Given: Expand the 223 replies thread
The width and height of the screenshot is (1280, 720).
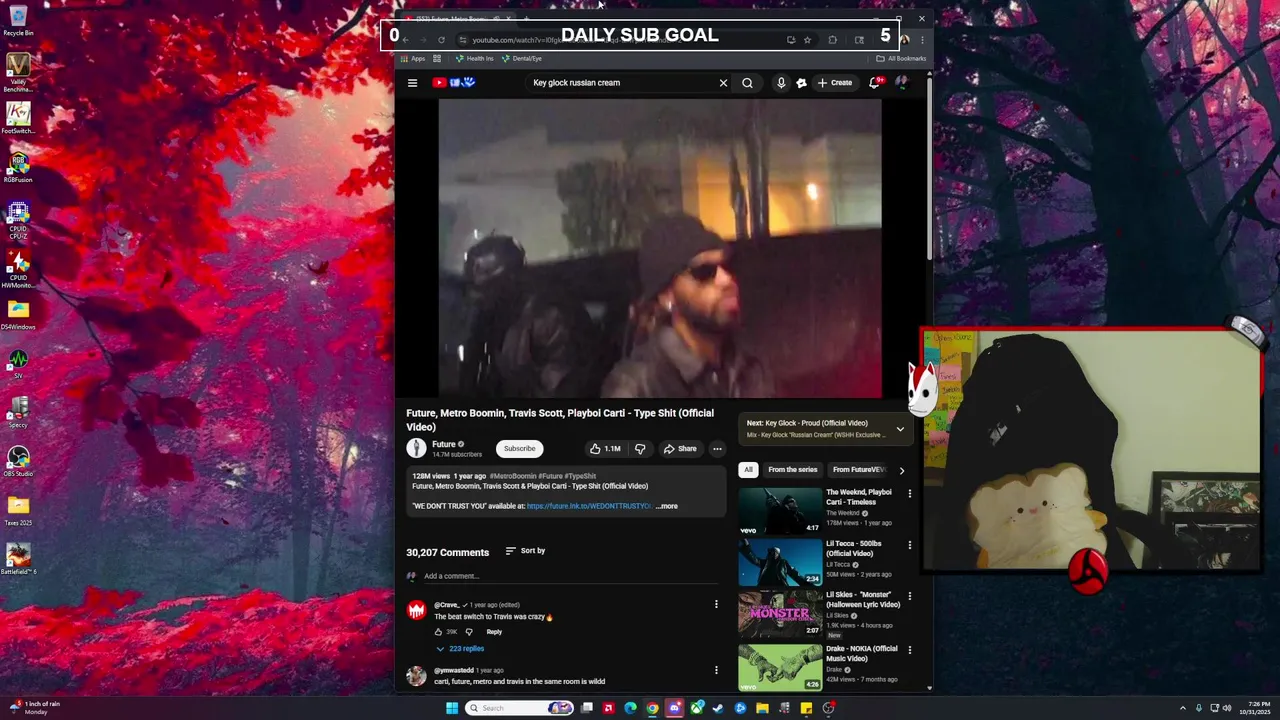Looking at the screenshot, I should (459, 649).
